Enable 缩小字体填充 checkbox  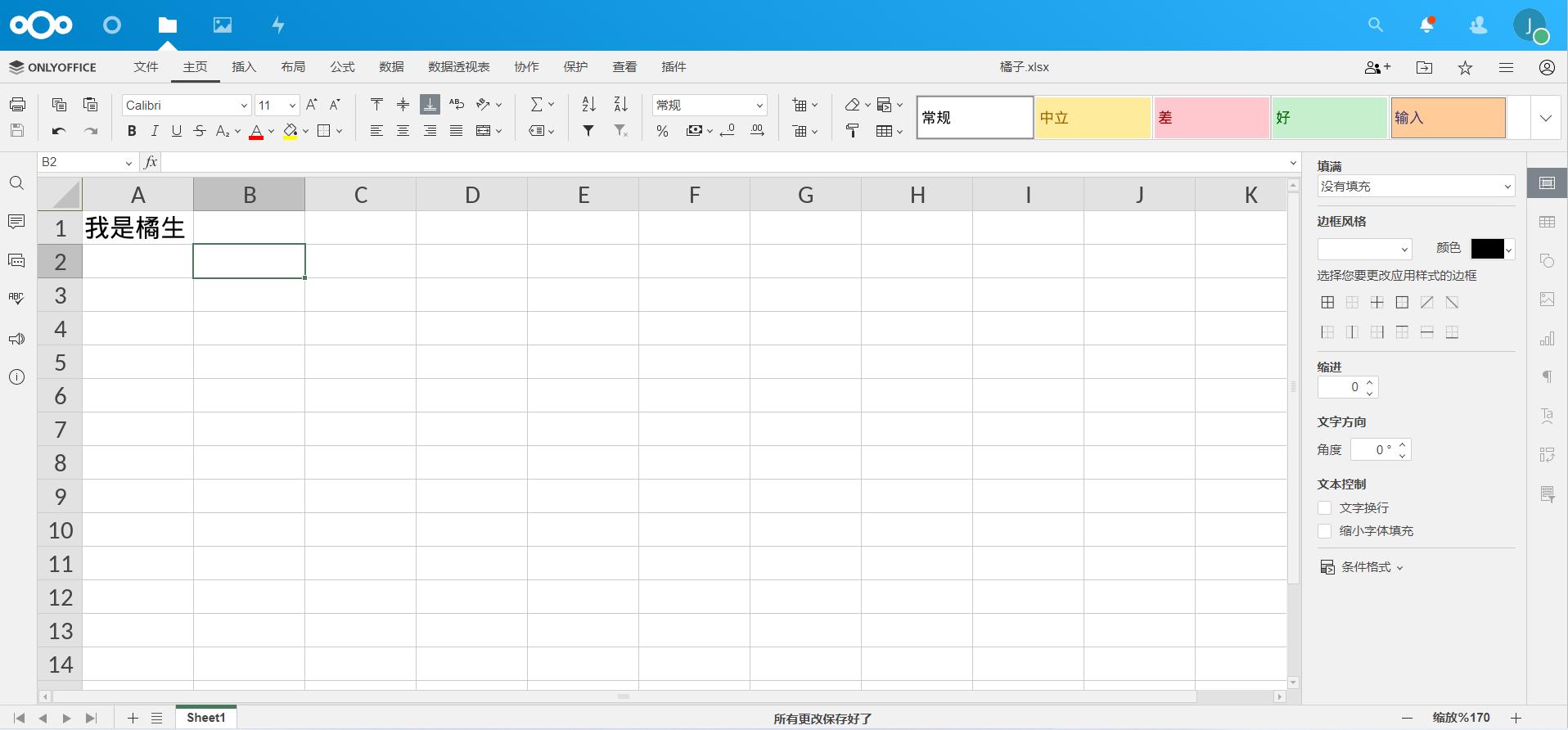tap(1324, 531)
